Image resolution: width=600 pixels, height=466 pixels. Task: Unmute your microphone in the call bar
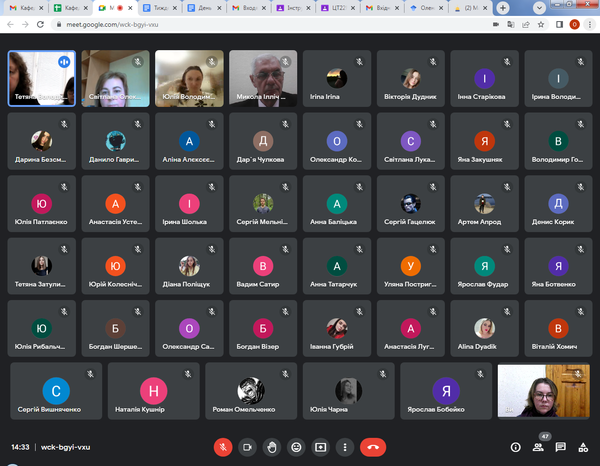click(223, 447)
